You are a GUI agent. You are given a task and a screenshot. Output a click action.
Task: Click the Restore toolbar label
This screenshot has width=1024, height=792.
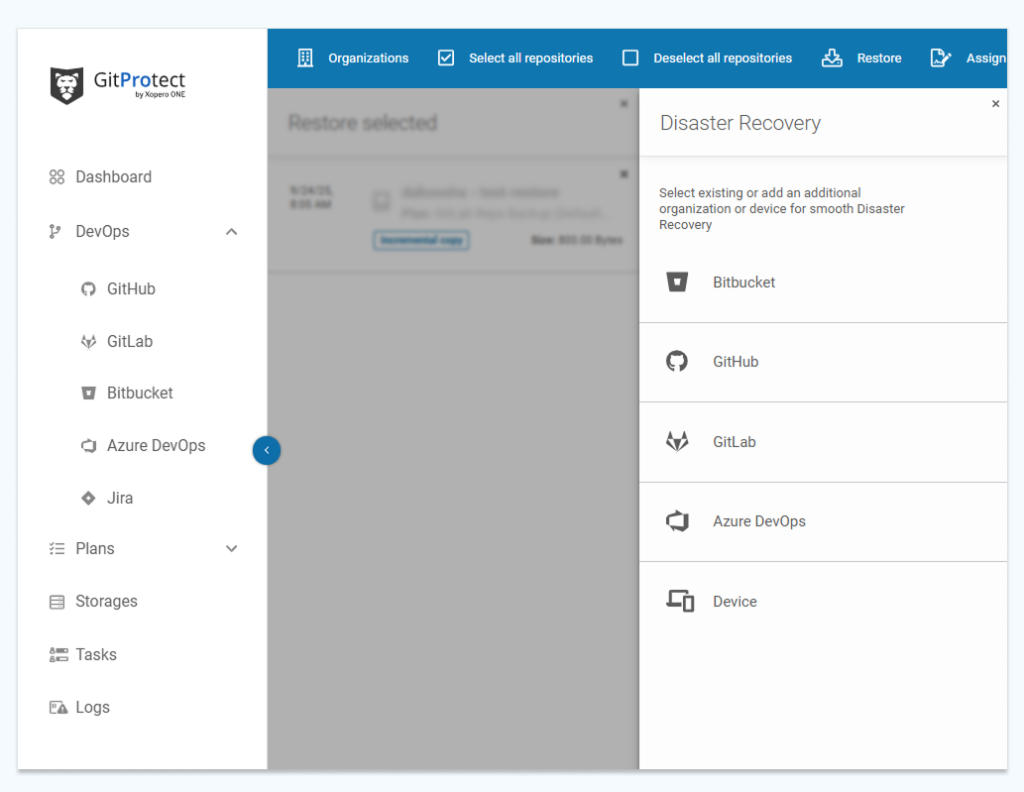tap(879, 58)
